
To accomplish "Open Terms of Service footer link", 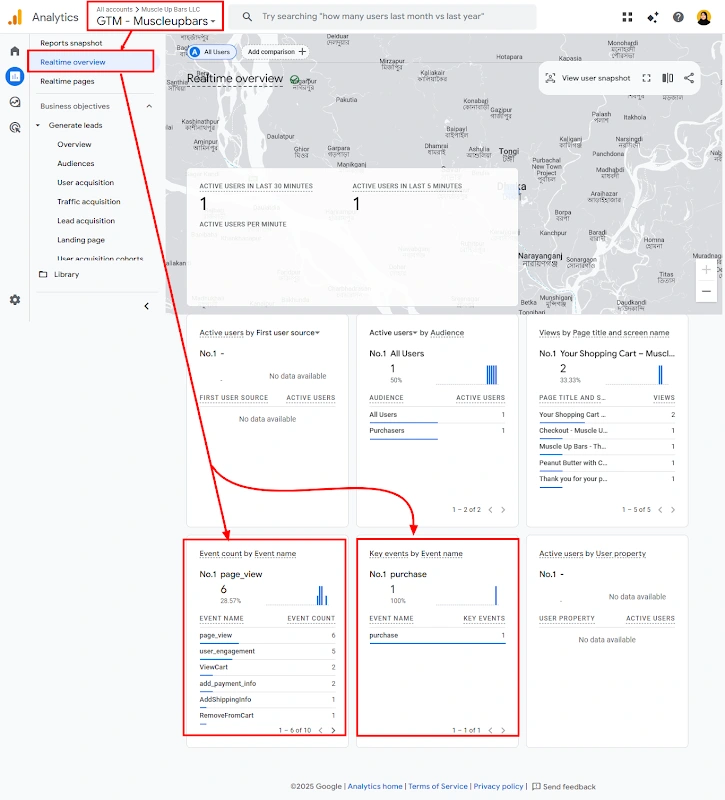I will 438,786.
